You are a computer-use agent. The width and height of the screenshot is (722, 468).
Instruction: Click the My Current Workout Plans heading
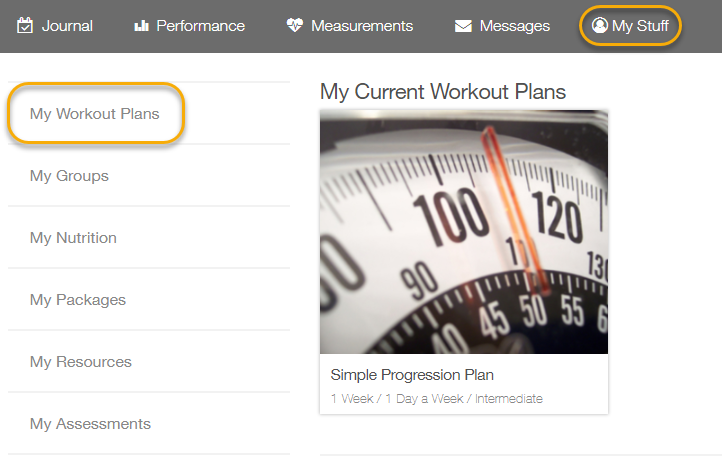coord(443,92)
